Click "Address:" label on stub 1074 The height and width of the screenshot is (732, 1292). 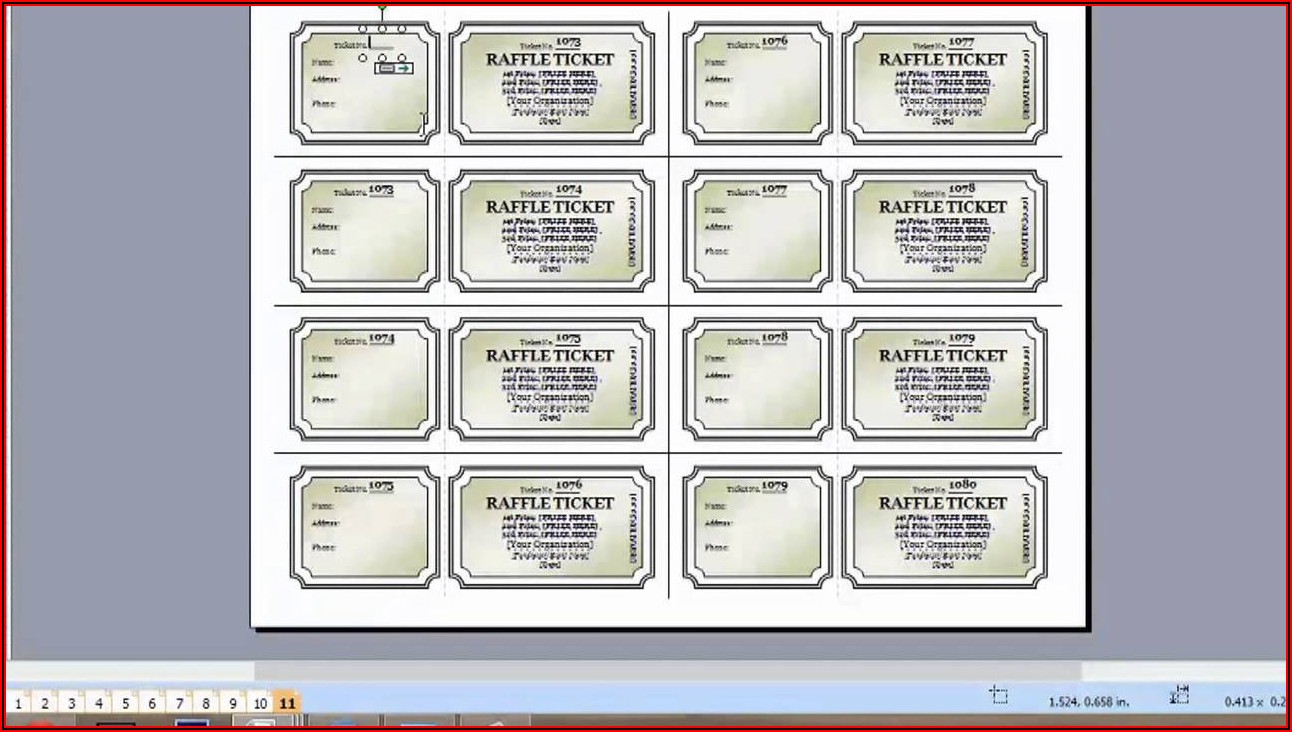click(x=326, y=376)
